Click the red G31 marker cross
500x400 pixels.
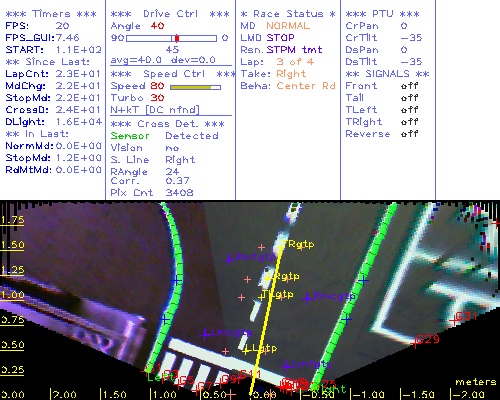pyautogui.click(x=454, y=320)
